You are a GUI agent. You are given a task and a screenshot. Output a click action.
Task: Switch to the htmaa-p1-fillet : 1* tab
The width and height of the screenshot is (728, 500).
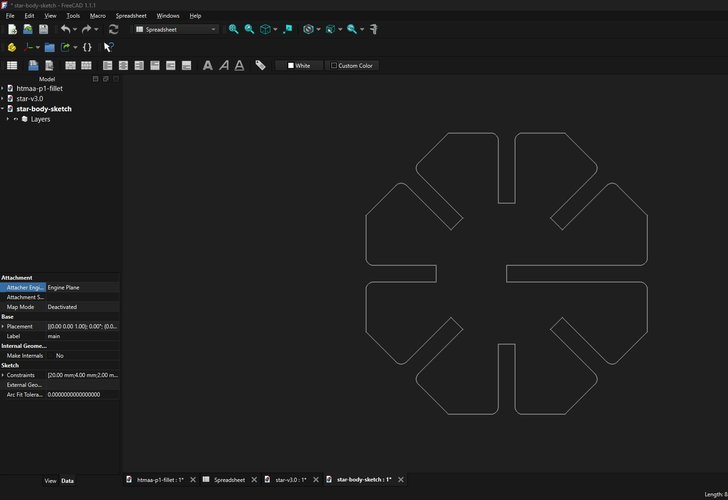[x=160, y=480]
